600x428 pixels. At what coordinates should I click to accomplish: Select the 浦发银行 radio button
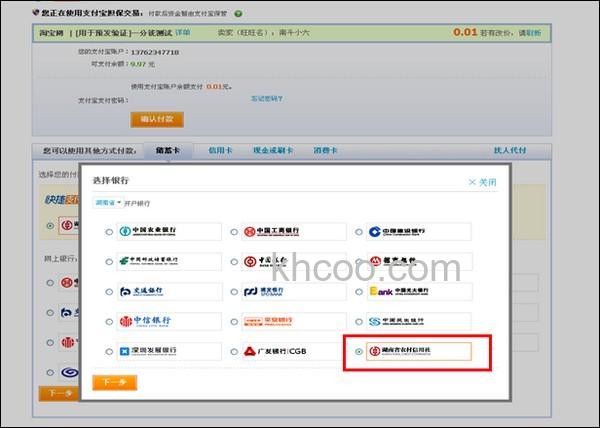click(x=234, y=292)
